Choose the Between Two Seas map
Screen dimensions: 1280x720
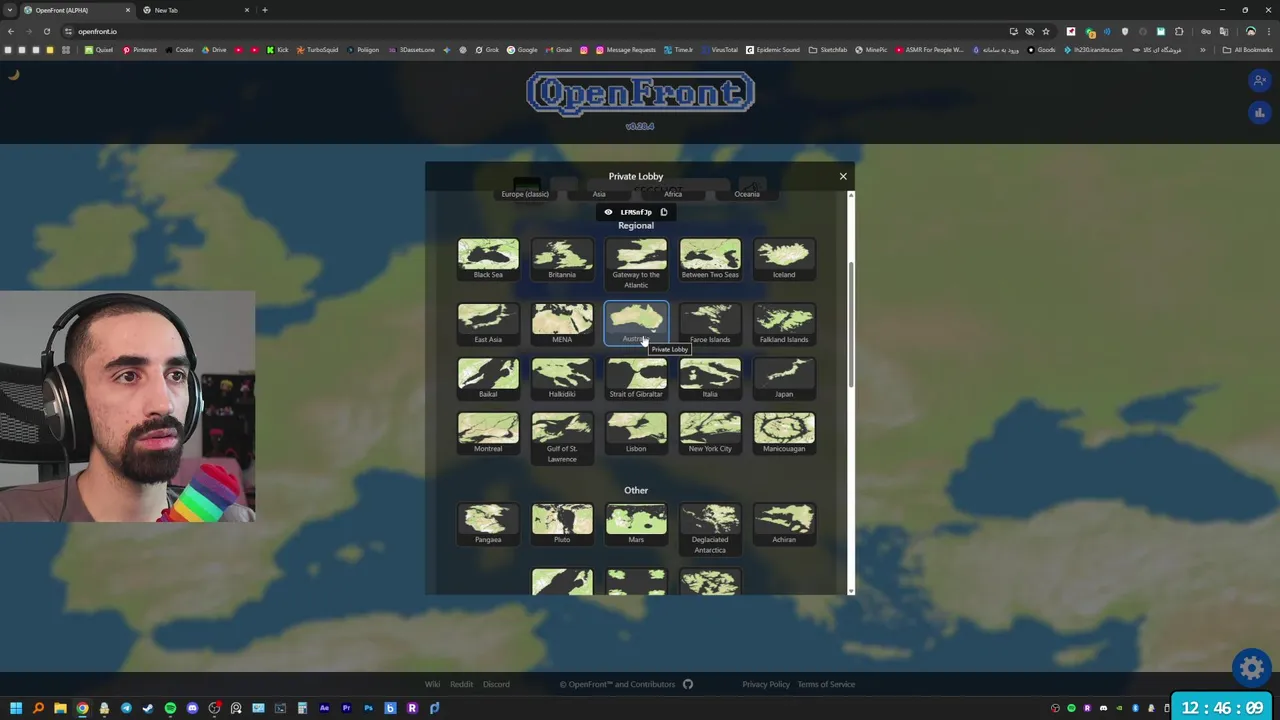[x=710, y=259]
